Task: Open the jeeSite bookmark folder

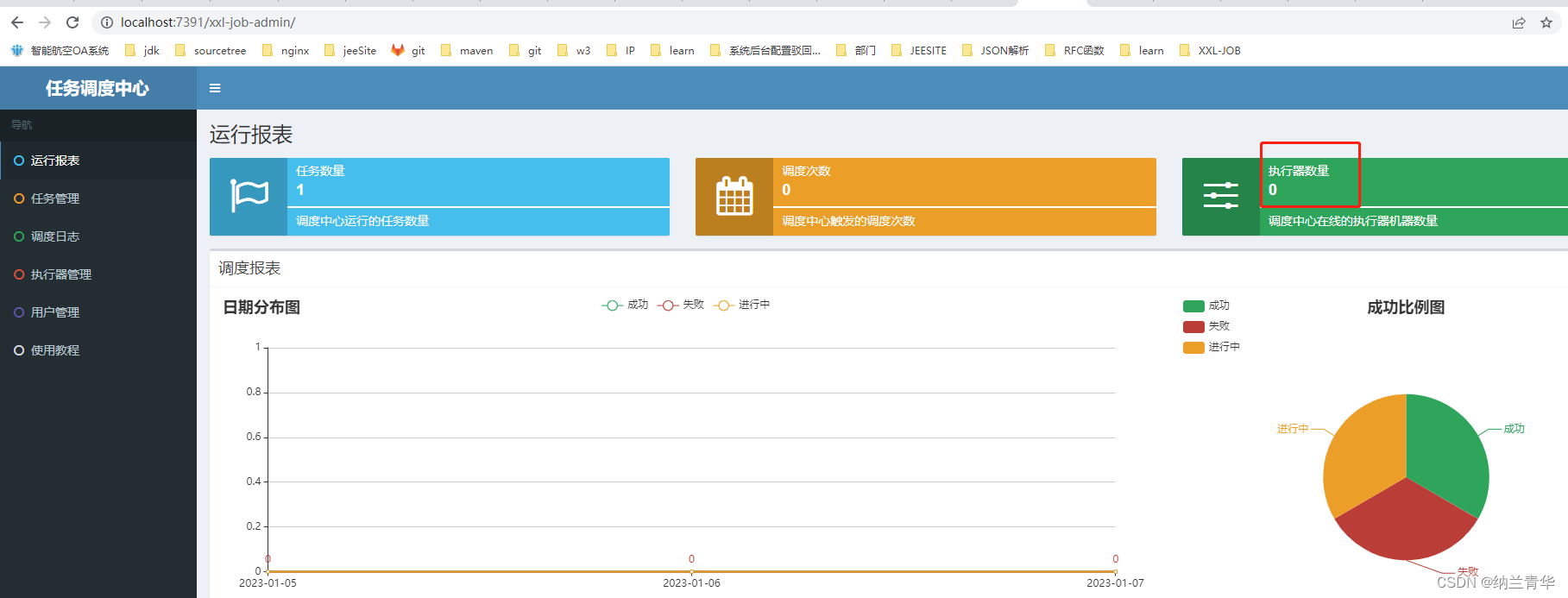Action: (350, 50)
